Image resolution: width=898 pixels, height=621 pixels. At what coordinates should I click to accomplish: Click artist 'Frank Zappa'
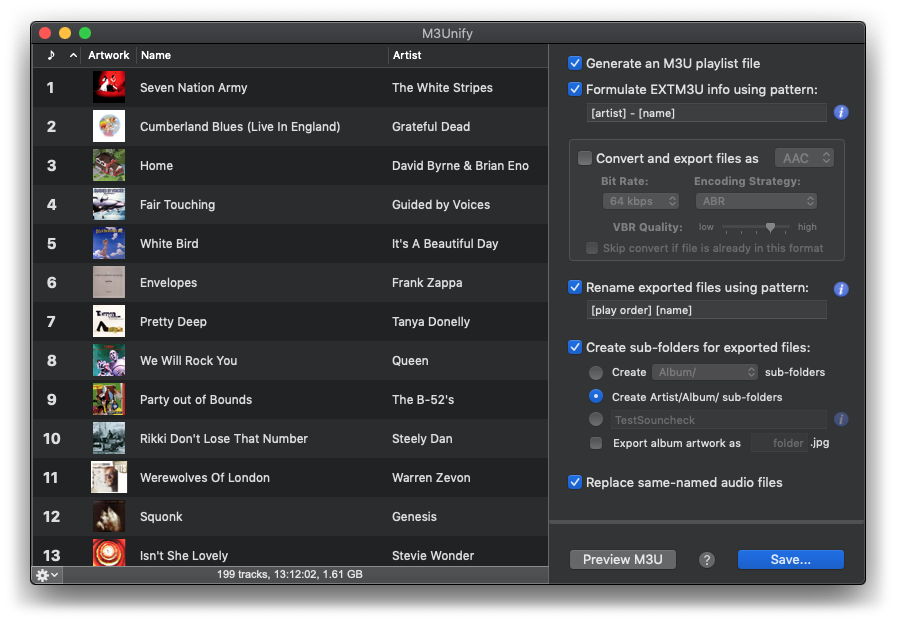click(x=427, y=282)
